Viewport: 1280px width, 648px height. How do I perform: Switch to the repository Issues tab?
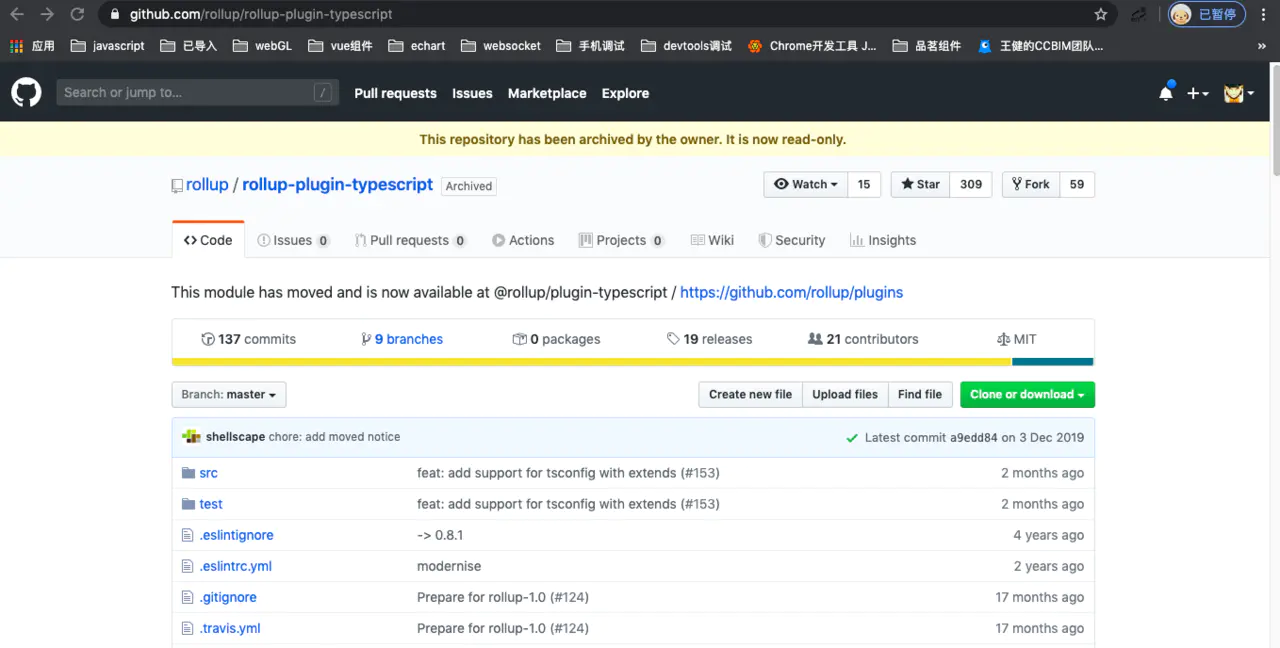point(293,240)
